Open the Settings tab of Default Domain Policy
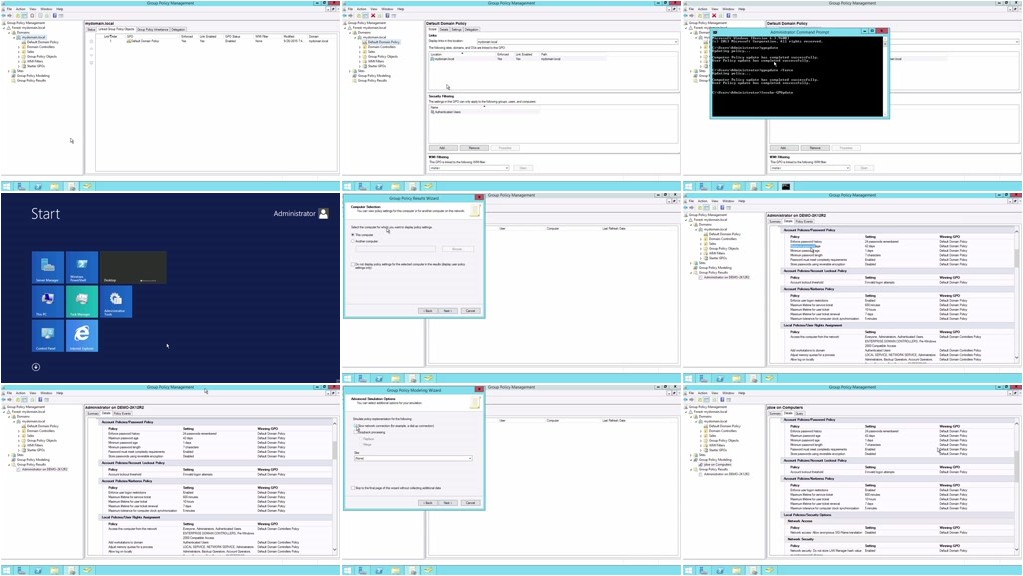The height and width of the screenshot is (576, 1023). tap(457, 29)
